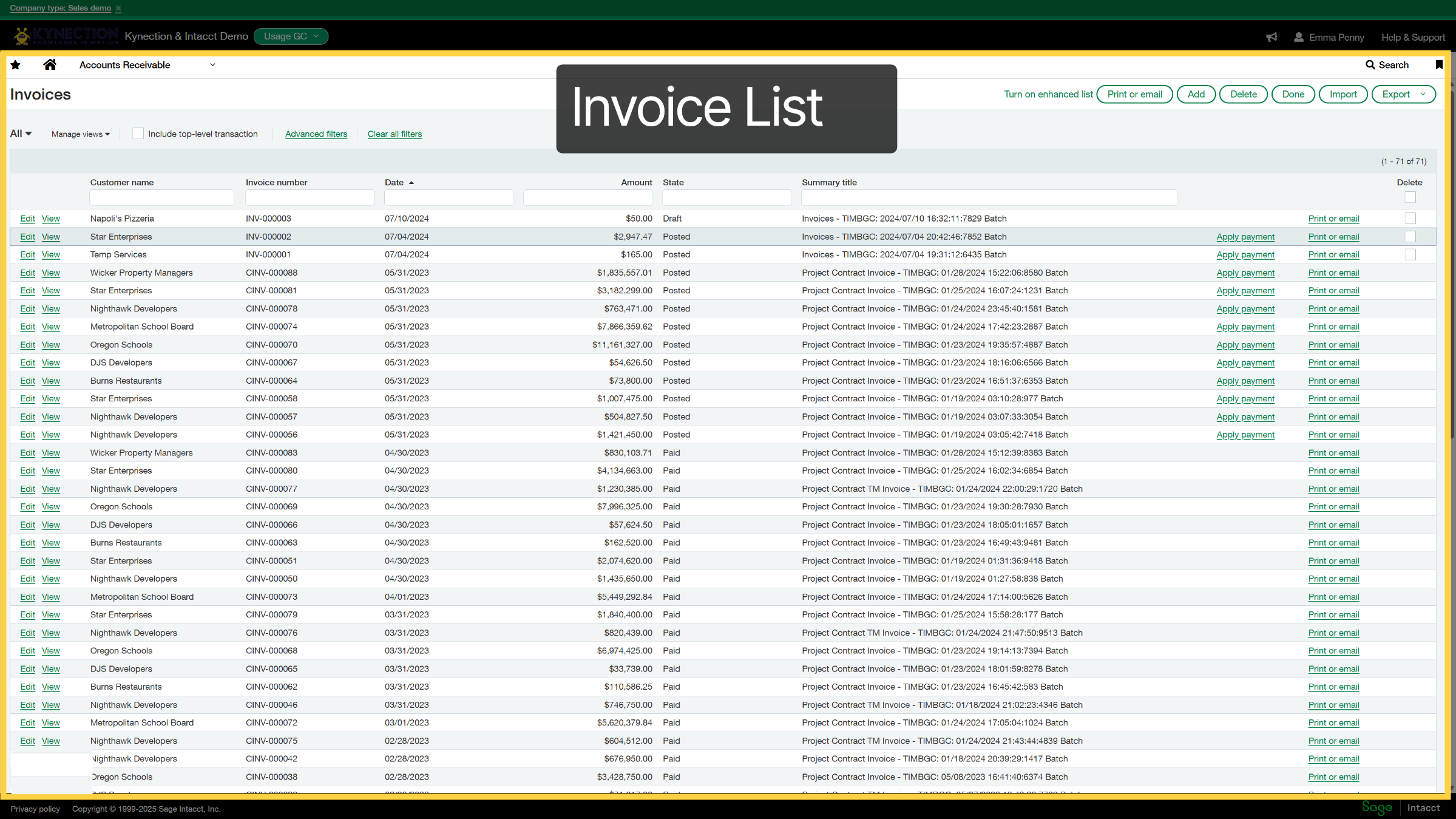1456x819 pixels.
Task: Toggle the select-all Delete header checkbox
Action: (1410, 197)
